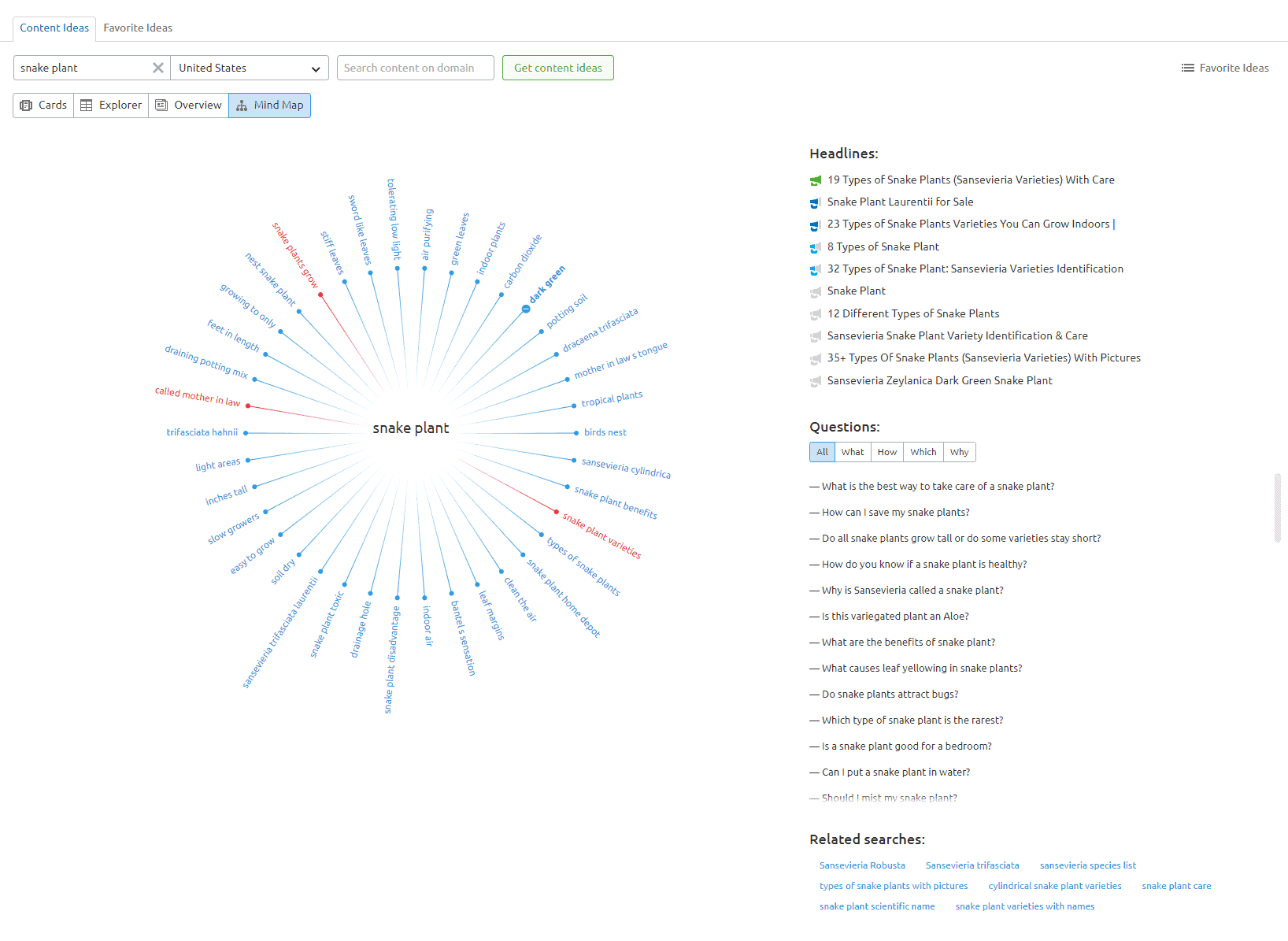Click megaphone icon beside Snake Plant headline

[816, 292]
